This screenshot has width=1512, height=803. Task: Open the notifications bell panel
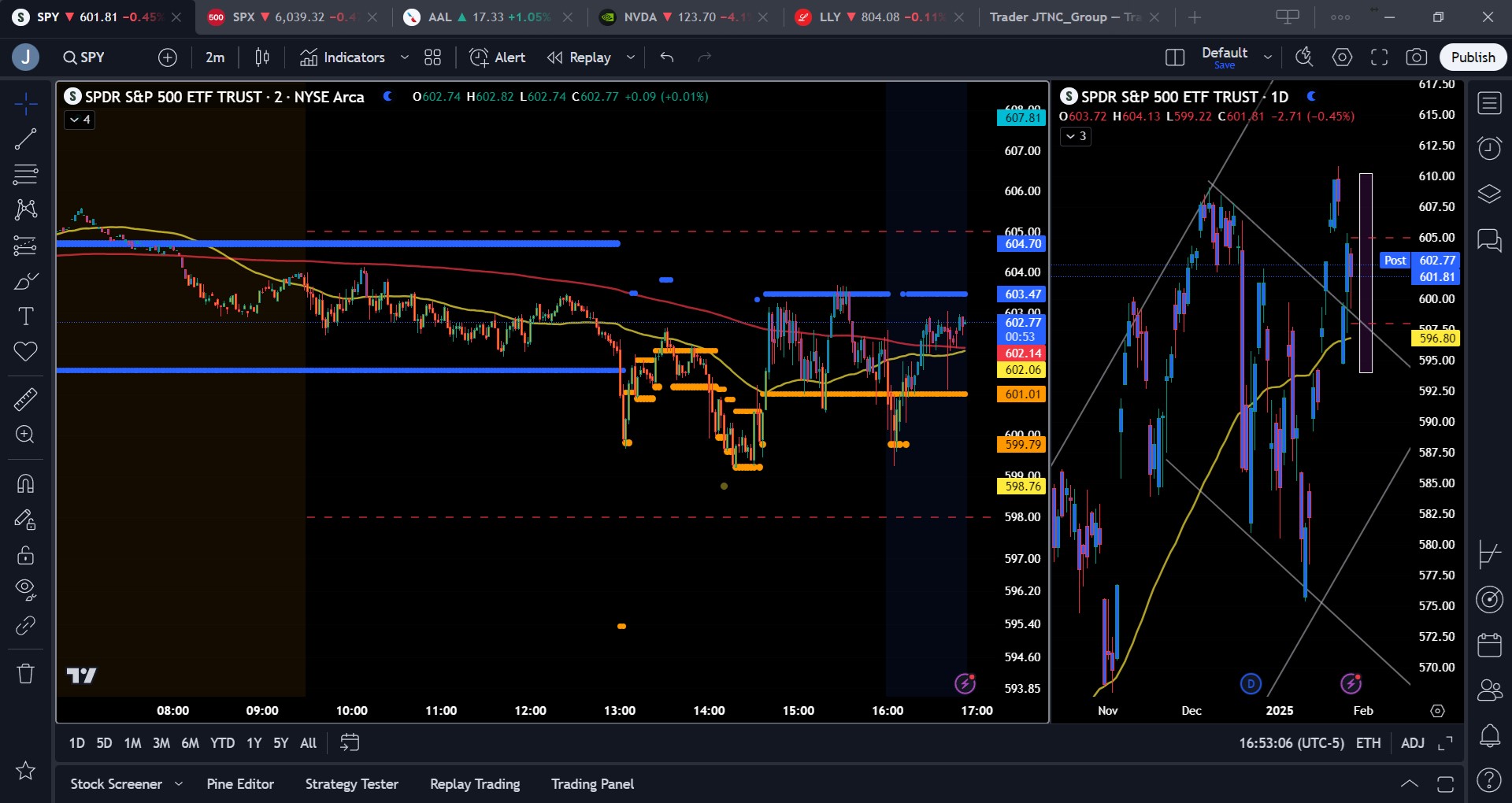[x=1489, y=735]
